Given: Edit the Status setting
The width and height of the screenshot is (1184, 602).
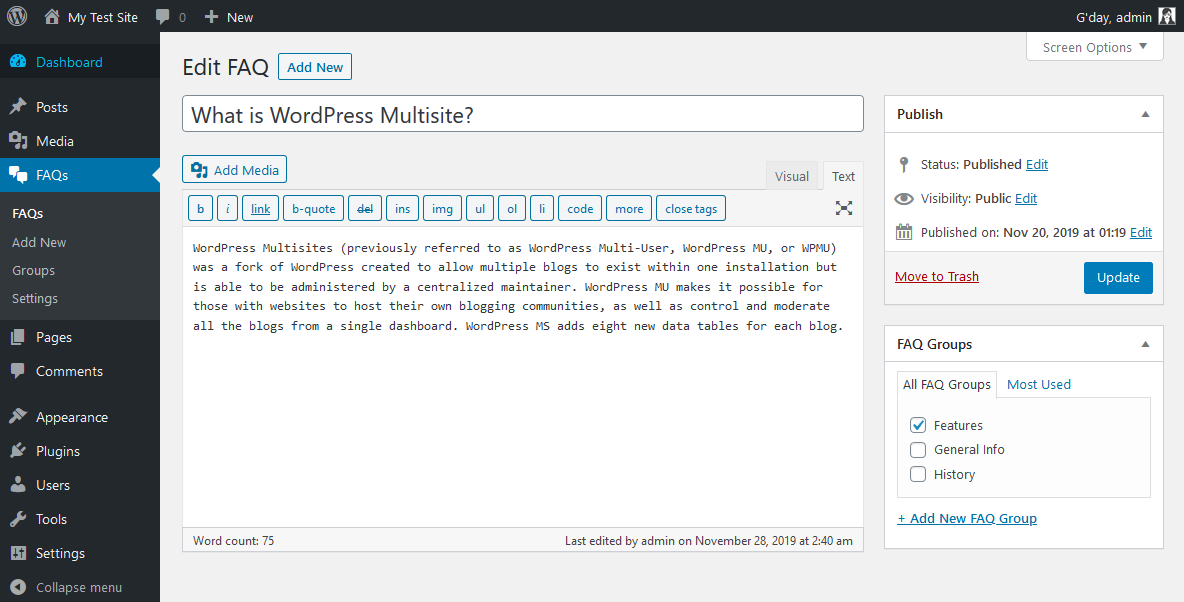Looking at the screenshot, I should [1037, 164].
